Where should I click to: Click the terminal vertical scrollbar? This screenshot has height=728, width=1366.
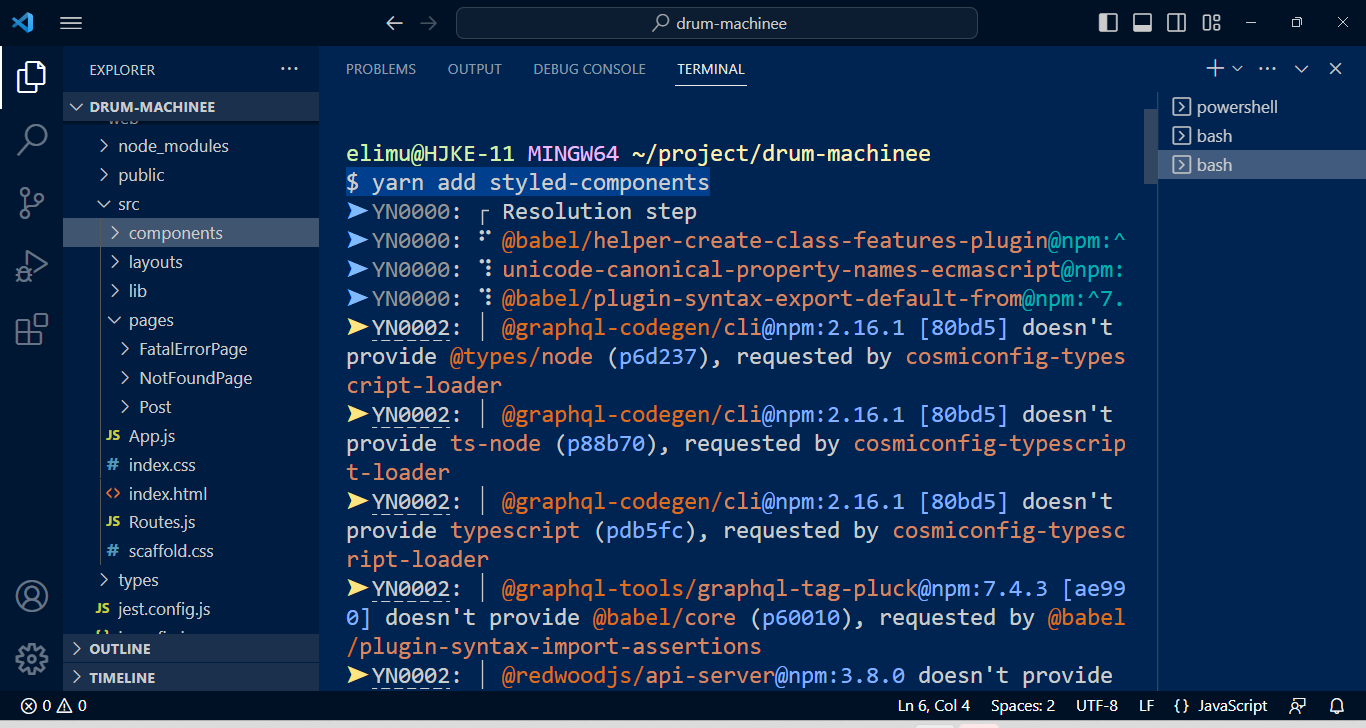pyautogui.click(x=1150, y=146)
